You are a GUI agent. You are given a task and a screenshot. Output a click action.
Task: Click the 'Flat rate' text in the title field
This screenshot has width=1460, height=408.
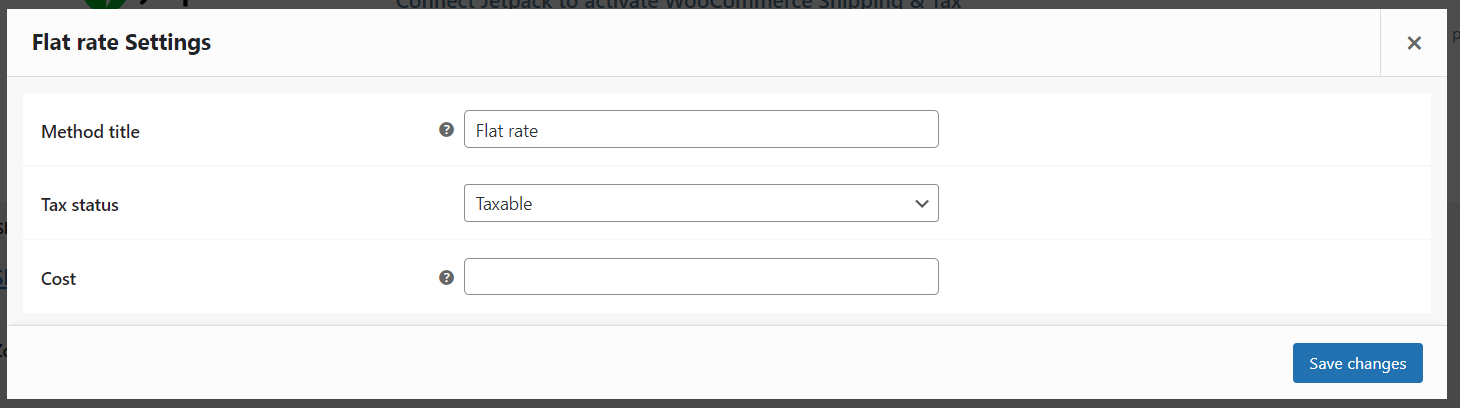[507, 130]
